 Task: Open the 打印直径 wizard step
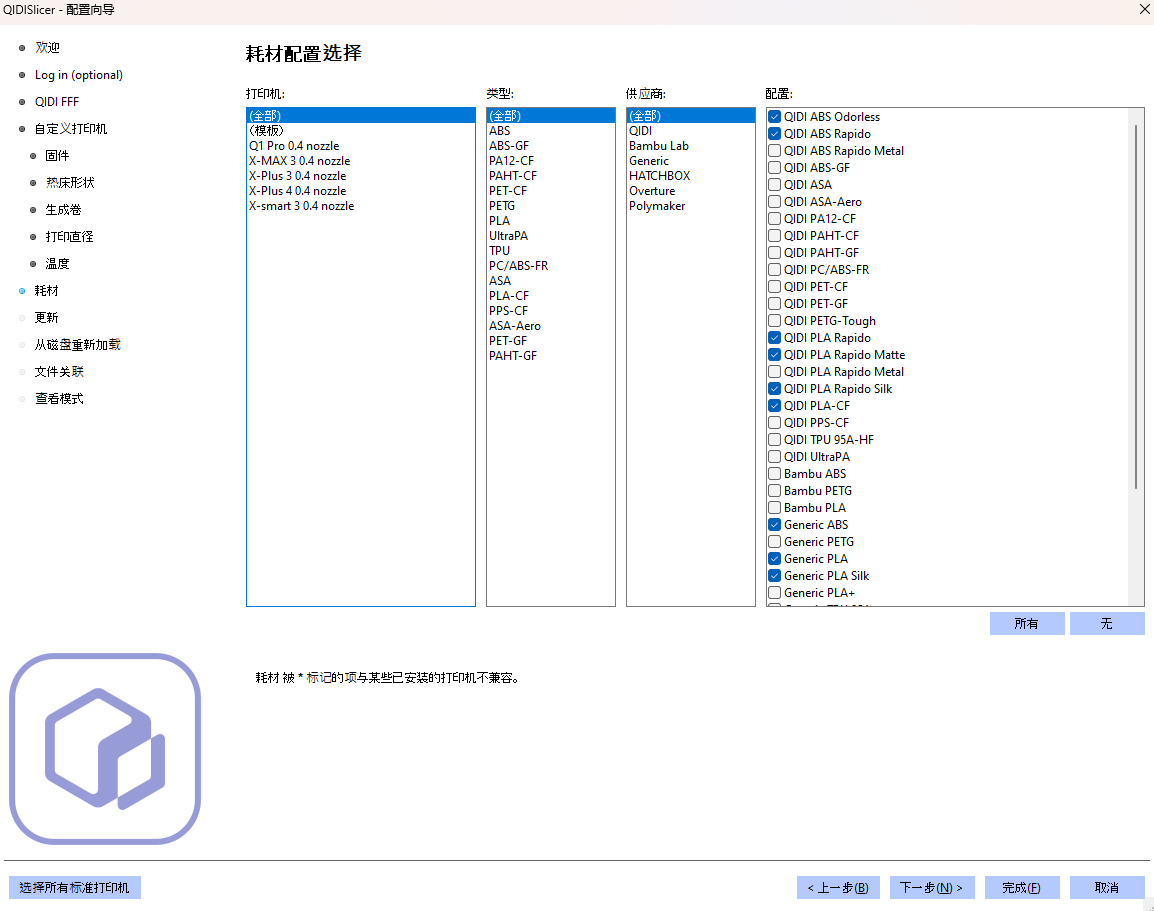[x=69, y=236]
